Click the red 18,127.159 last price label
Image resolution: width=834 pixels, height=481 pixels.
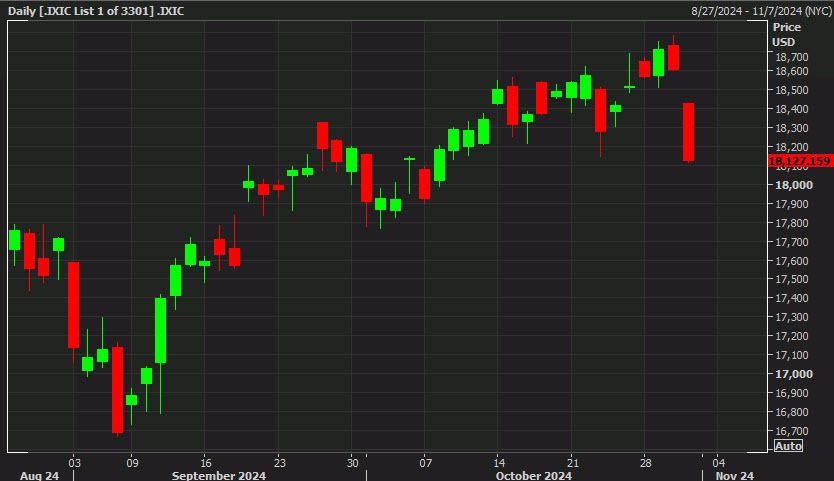[800, 161]
